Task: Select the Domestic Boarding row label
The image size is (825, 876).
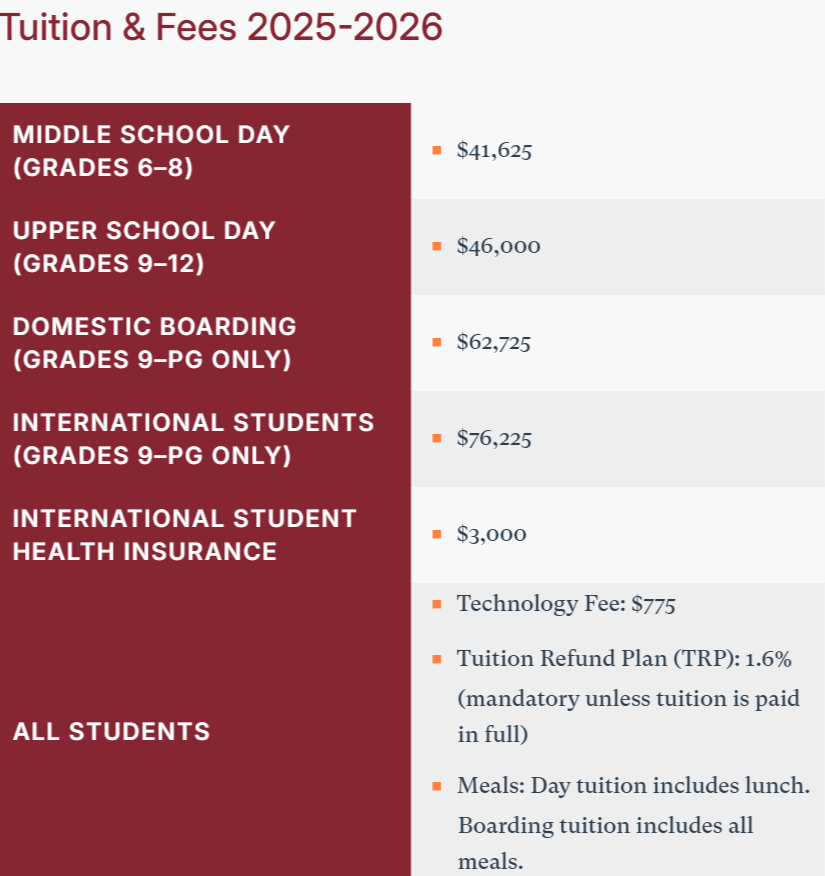Action: point(154,342)
